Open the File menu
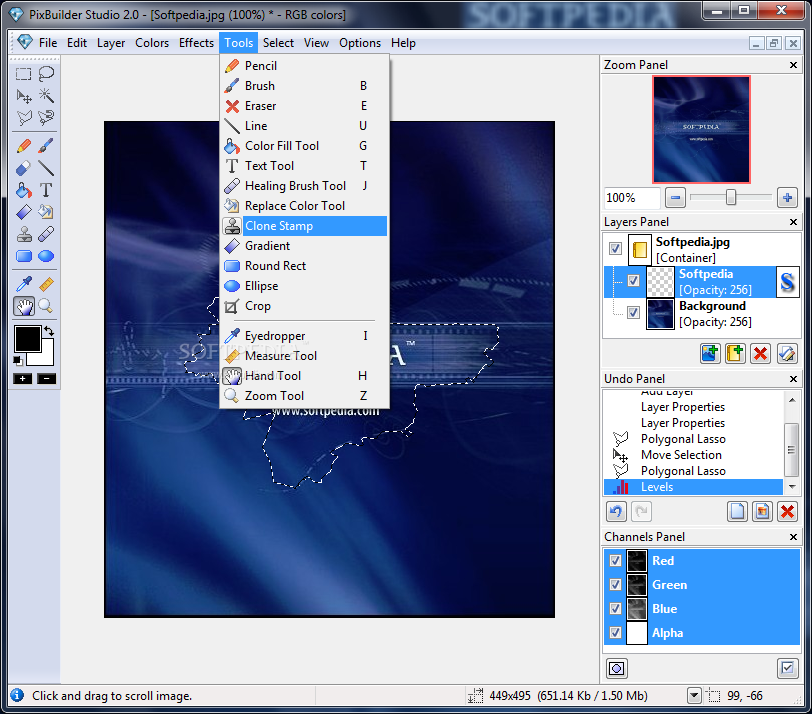The image size is (812, 714). pyautogui.click(x=48, y=43)
